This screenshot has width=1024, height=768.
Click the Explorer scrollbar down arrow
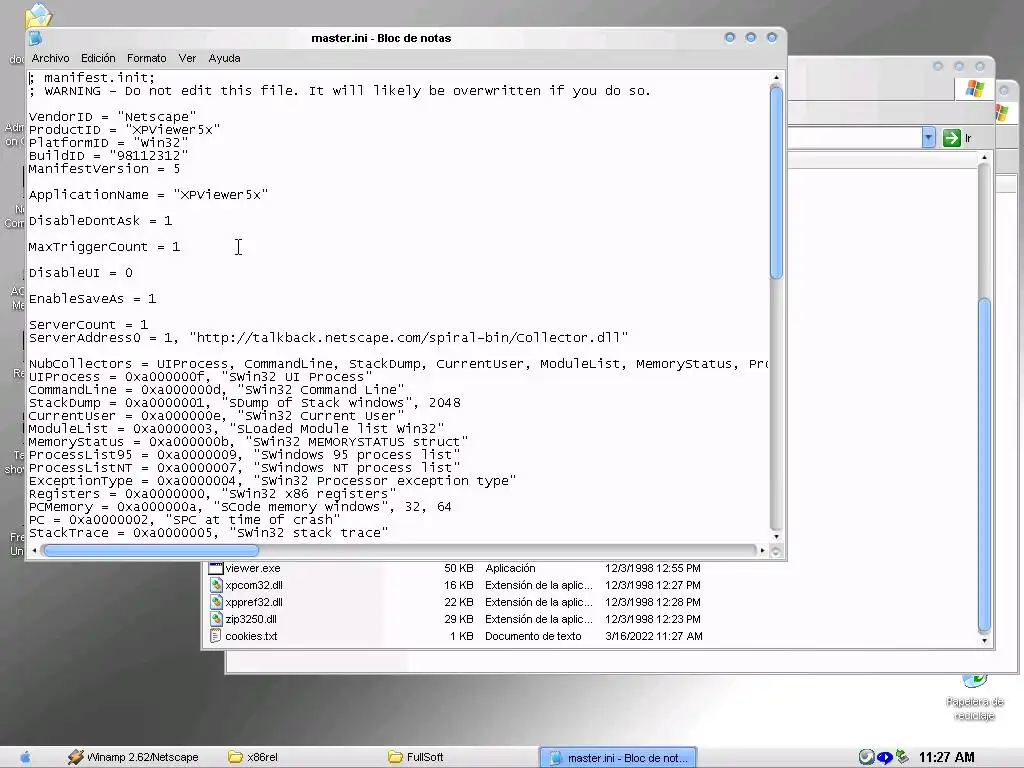[984, 641]
